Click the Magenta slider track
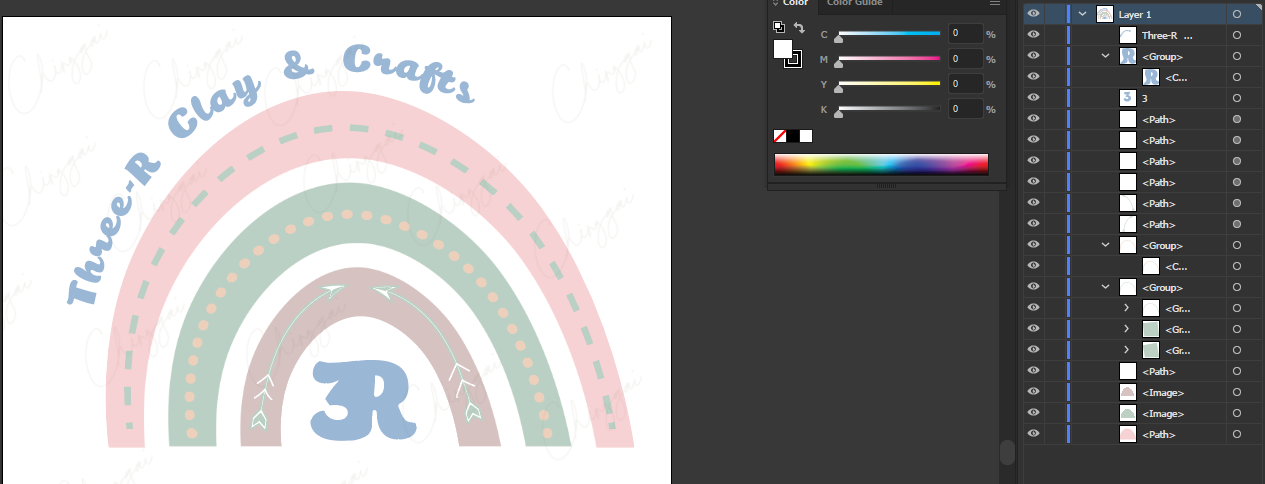This screenshot has height=484, width=1265. pos(888,59)
